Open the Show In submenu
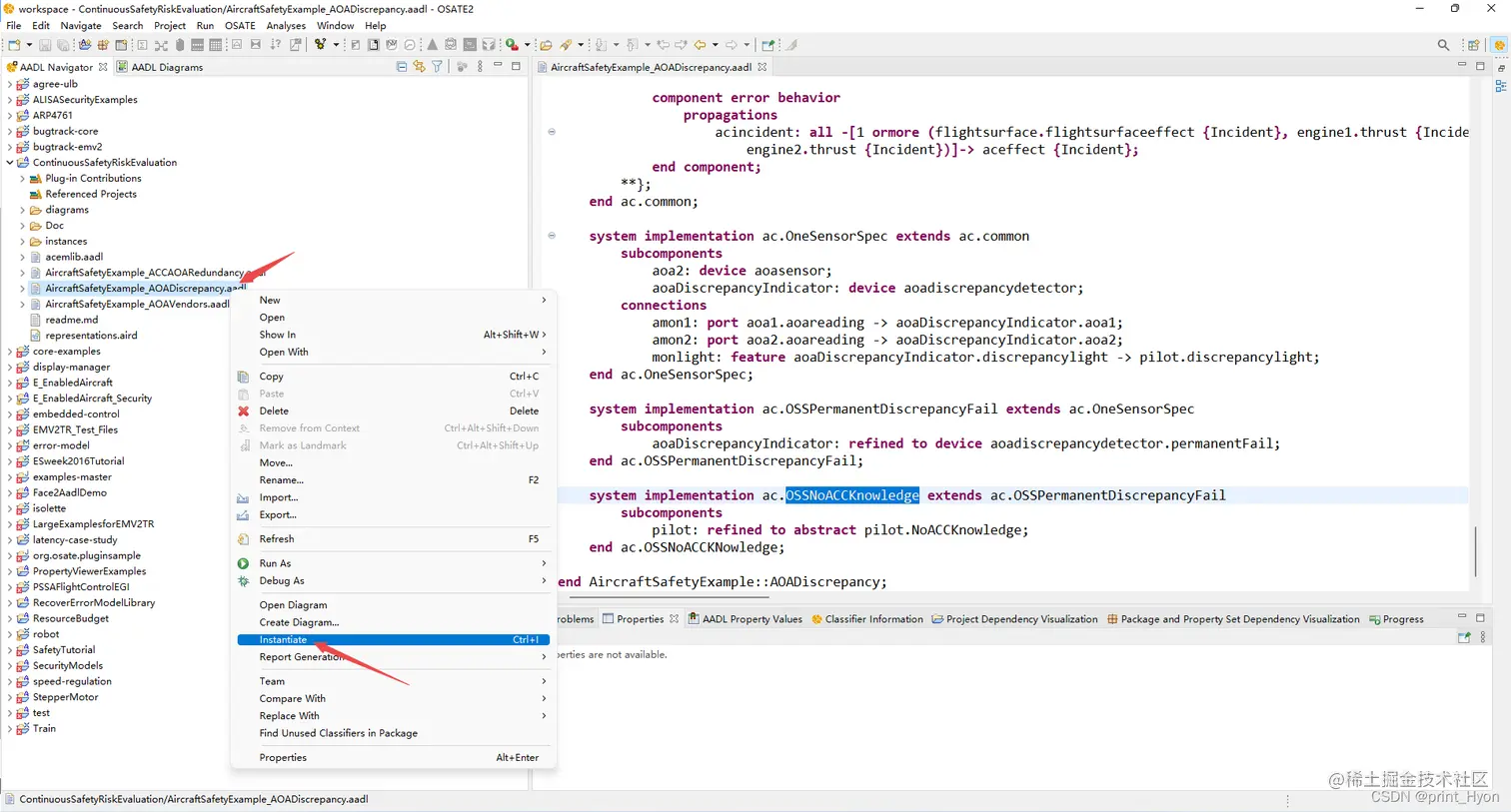The height and width of the screenshot is (812, 1511). coord(394,335)
